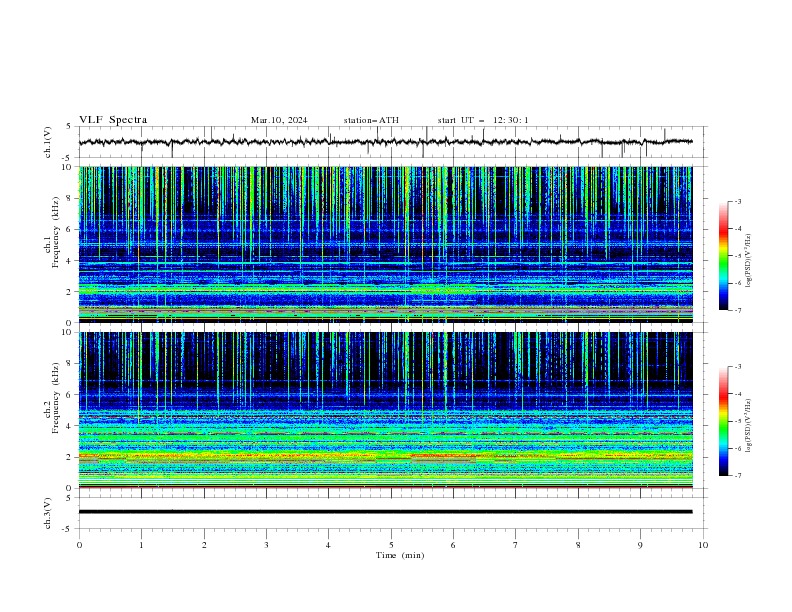This screenshot has width=792, height=612.
Task: Select the date text "Mar.10, 2024"
Action: coord(279,120)
